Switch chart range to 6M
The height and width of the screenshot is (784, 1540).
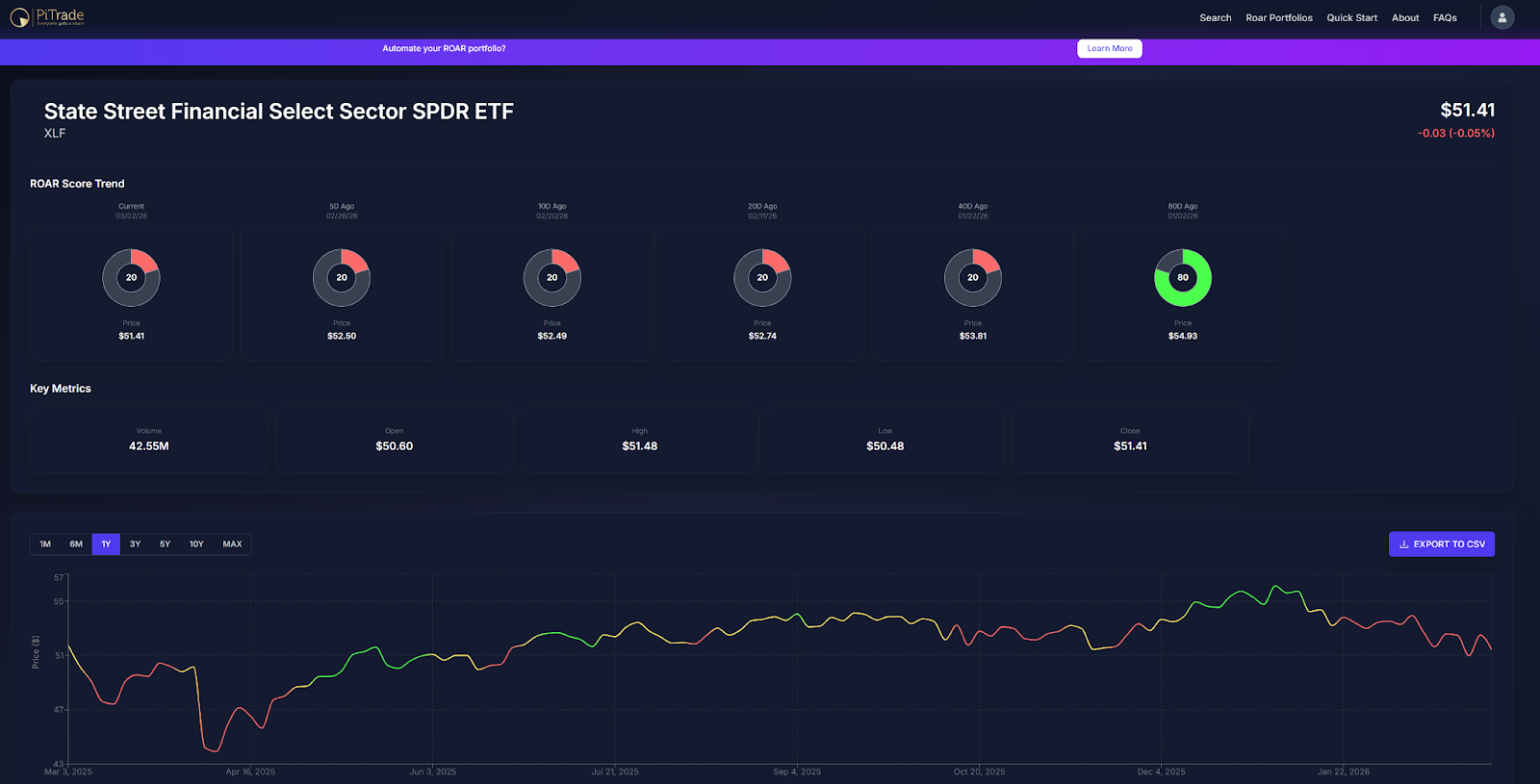tap(76, 544)
